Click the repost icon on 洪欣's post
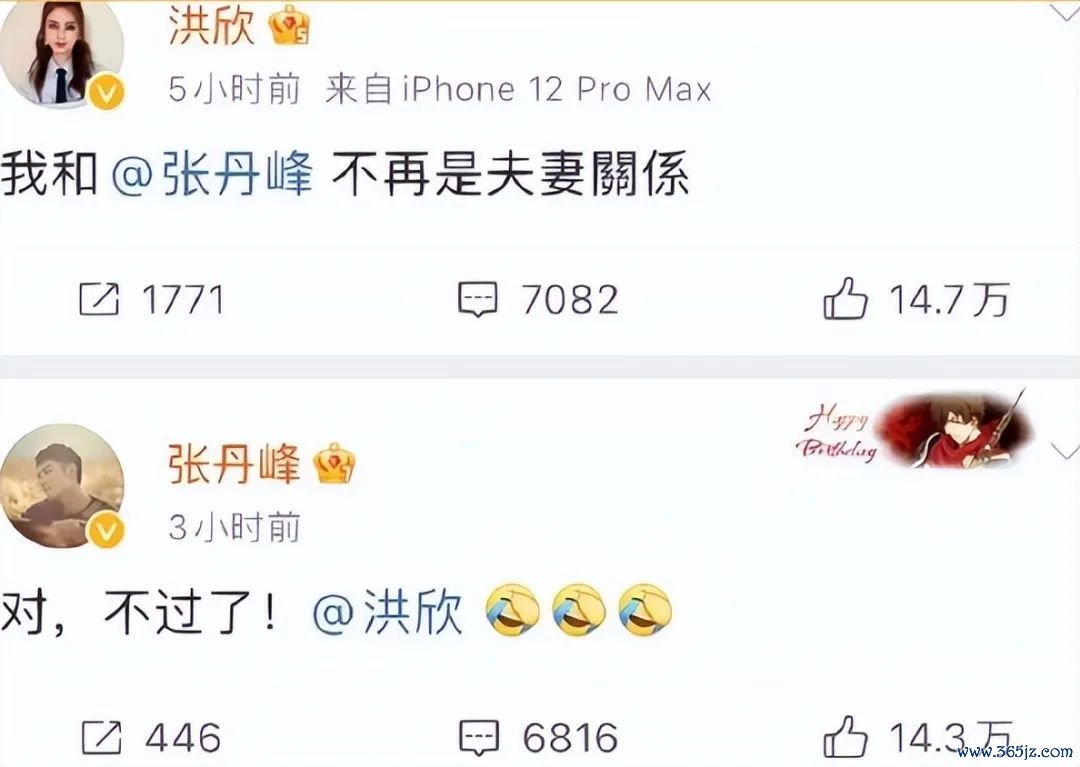The image size is (1080, 767). tap(99, 300)
